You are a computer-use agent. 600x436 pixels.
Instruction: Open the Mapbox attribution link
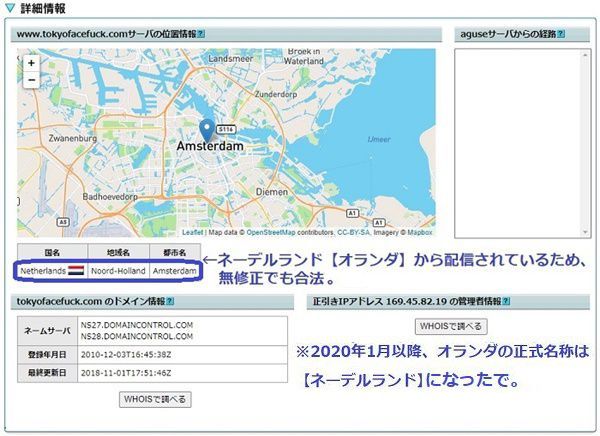click(x=420, y=232)
